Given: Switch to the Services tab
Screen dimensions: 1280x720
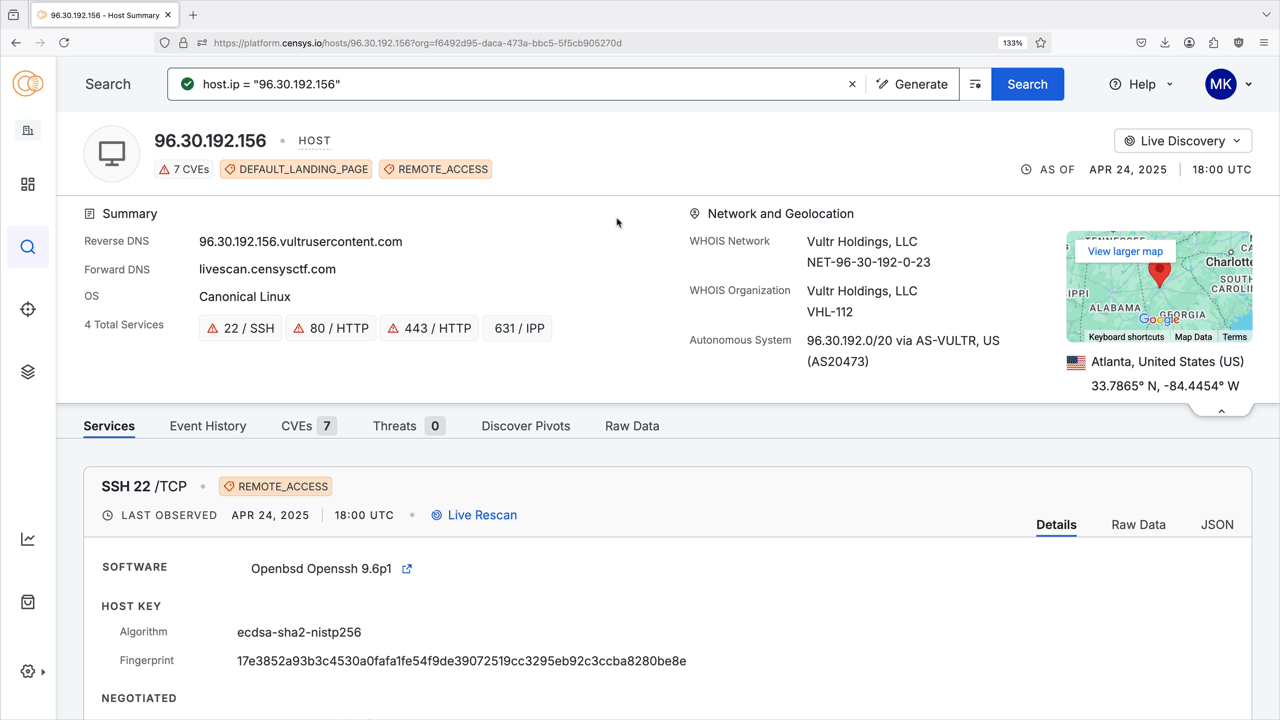Looking at the screenshot, I should pyautogui.click(x=109, y=426).
